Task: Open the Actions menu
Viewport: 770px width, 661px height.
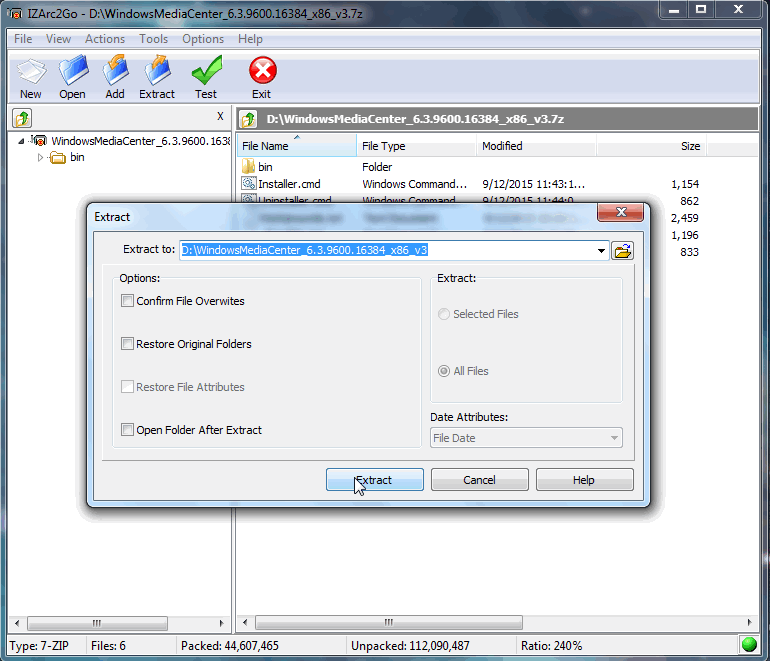Action: 105,39
